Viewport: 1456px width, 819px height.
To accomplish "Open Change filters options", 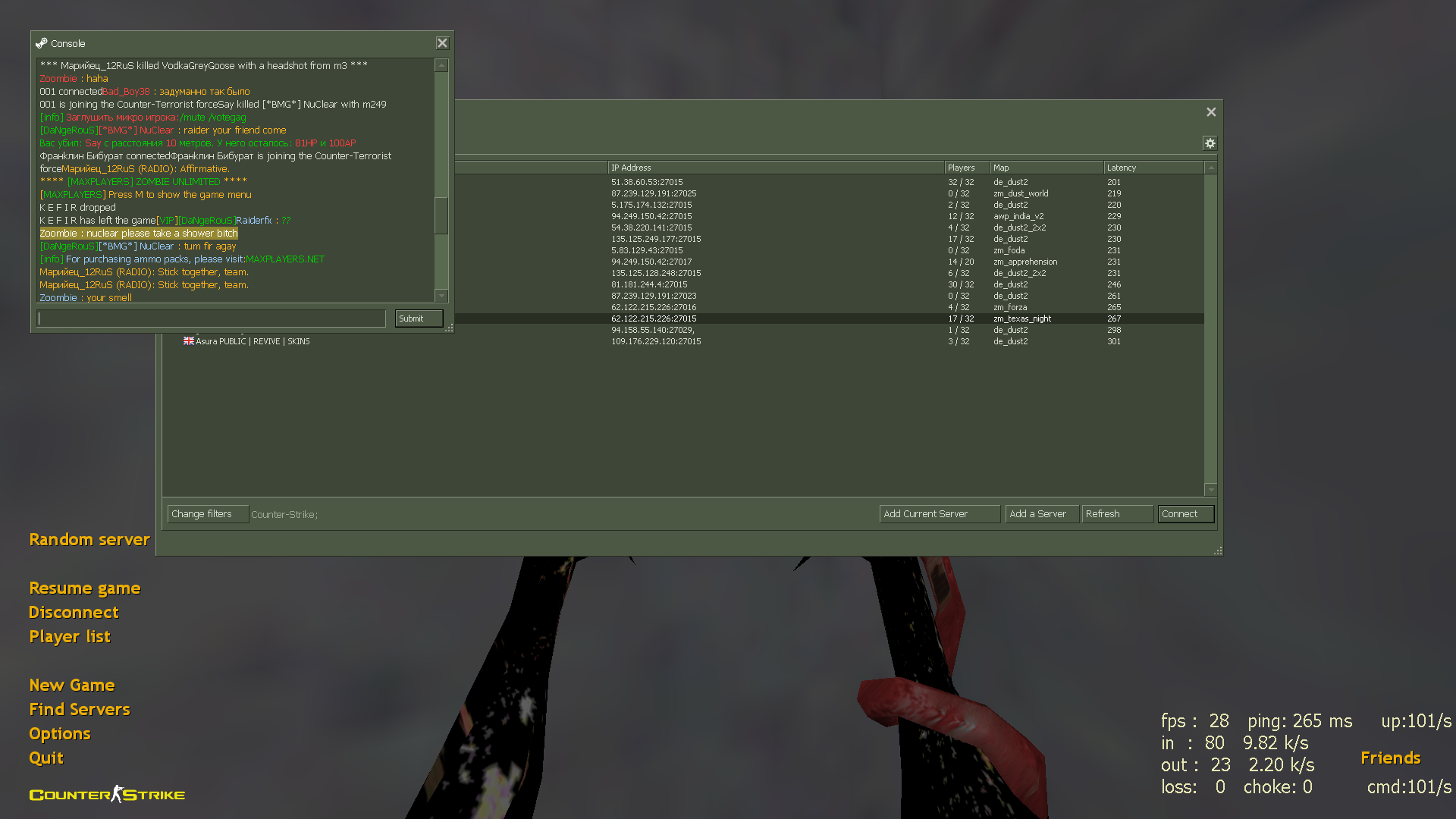I will (208, 514).
